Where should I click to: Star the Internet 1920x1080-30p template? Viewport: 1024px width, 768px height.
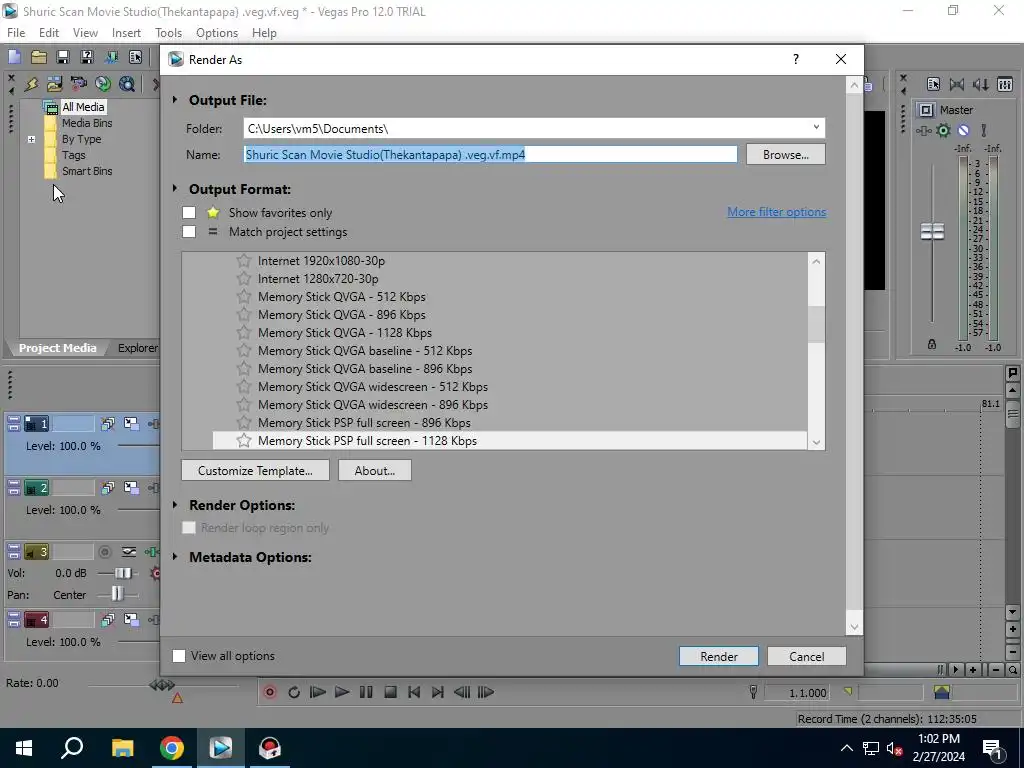(244, 261)
